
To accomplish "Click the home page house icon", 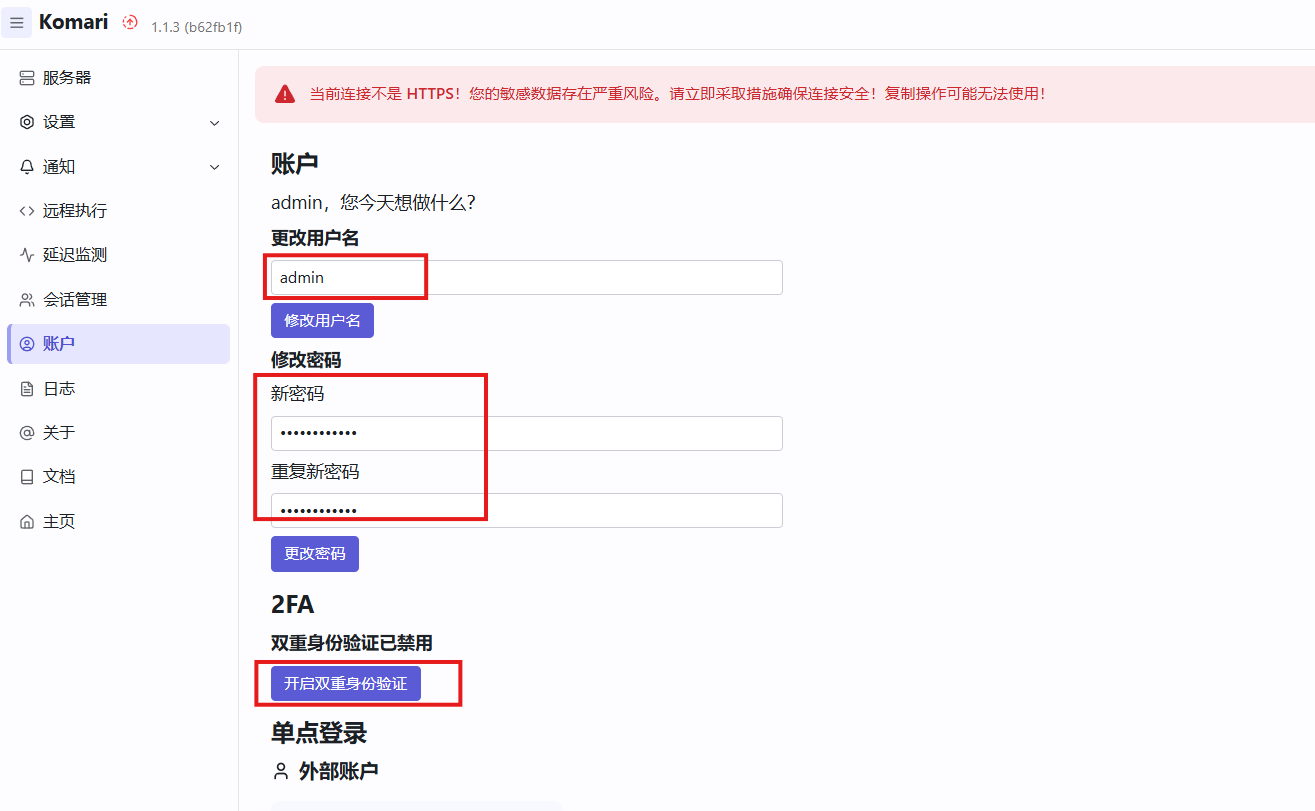I will [x=27, y=522].
